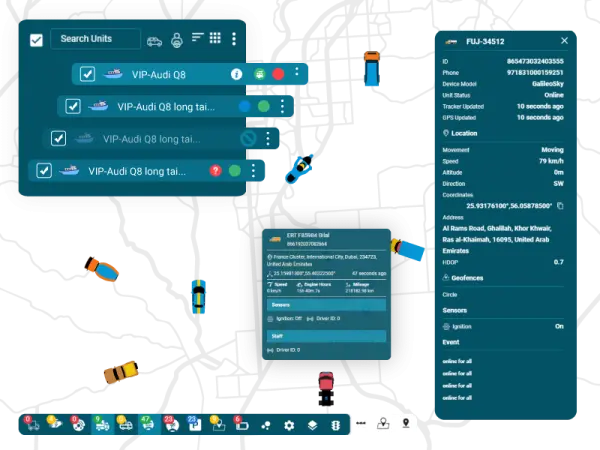The width and height of the screenshot is (600, 450).
Task: Uncheck the VIP-Audi Q8 unit checkbox
Action: [x=88, y=74]
